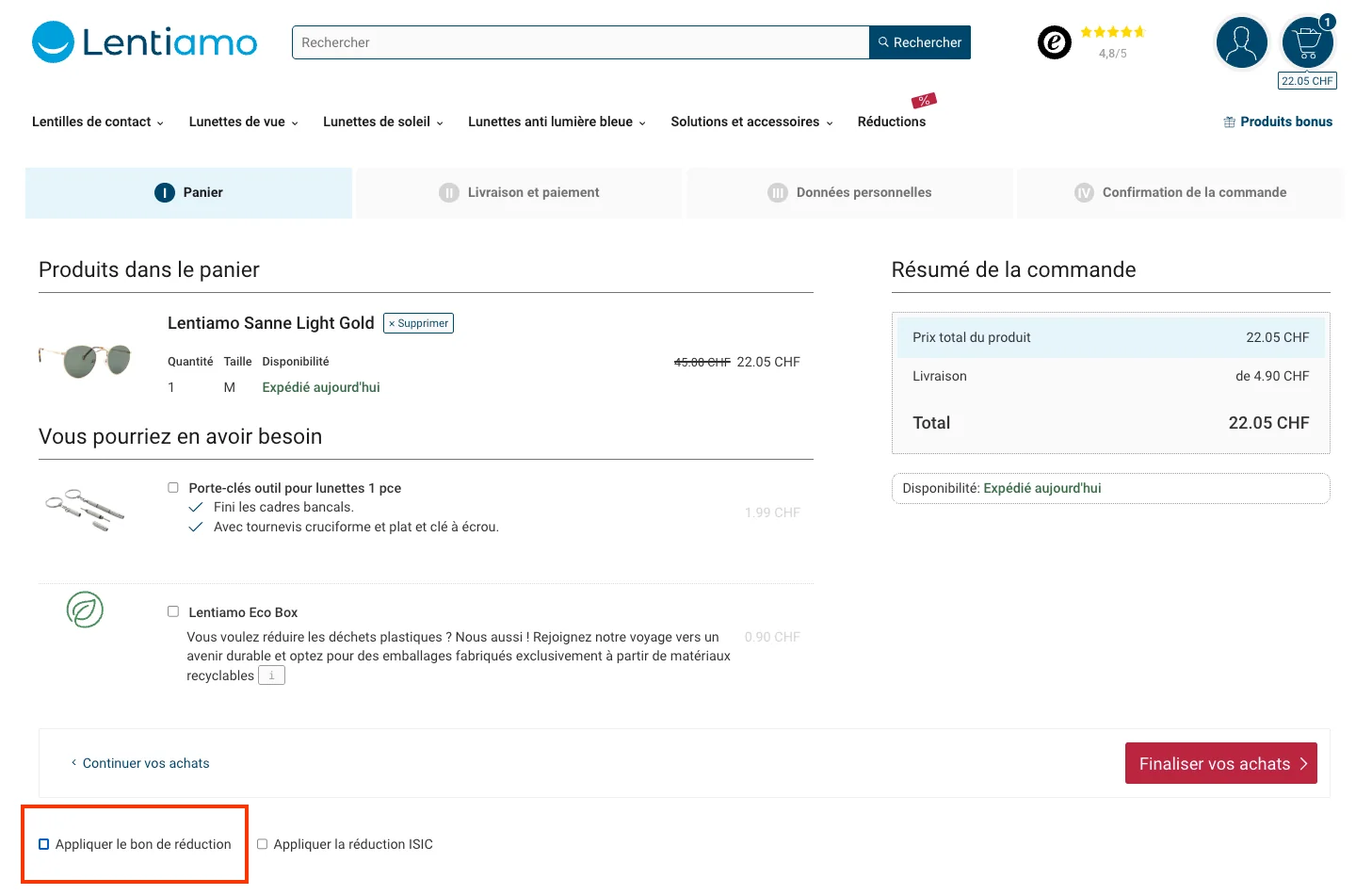Go to Confirmation de la commande step
The image size is (1372, 895).
point(1180,192)
